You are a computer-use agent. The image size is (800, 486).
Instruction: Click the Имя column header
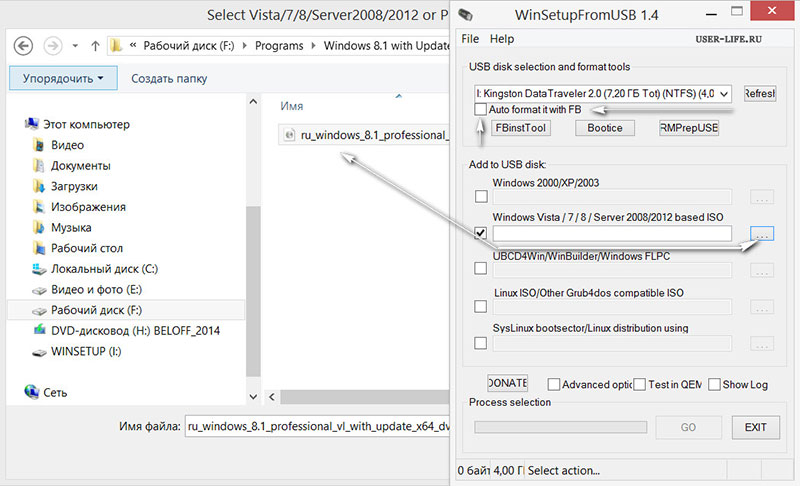click(291, 106)
